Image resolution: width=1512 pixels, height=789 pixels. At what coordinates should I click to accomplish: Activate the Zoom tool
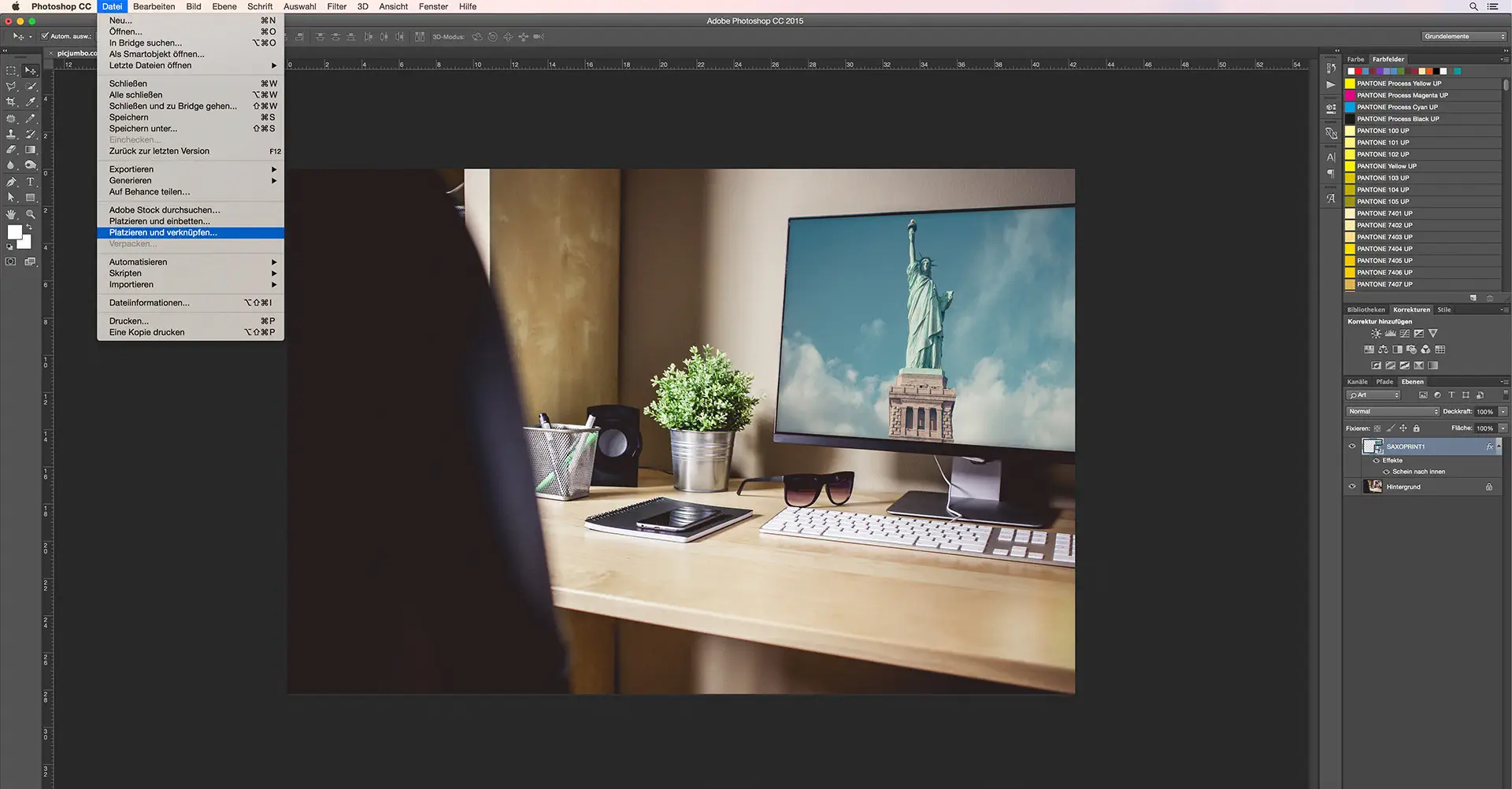29,212
